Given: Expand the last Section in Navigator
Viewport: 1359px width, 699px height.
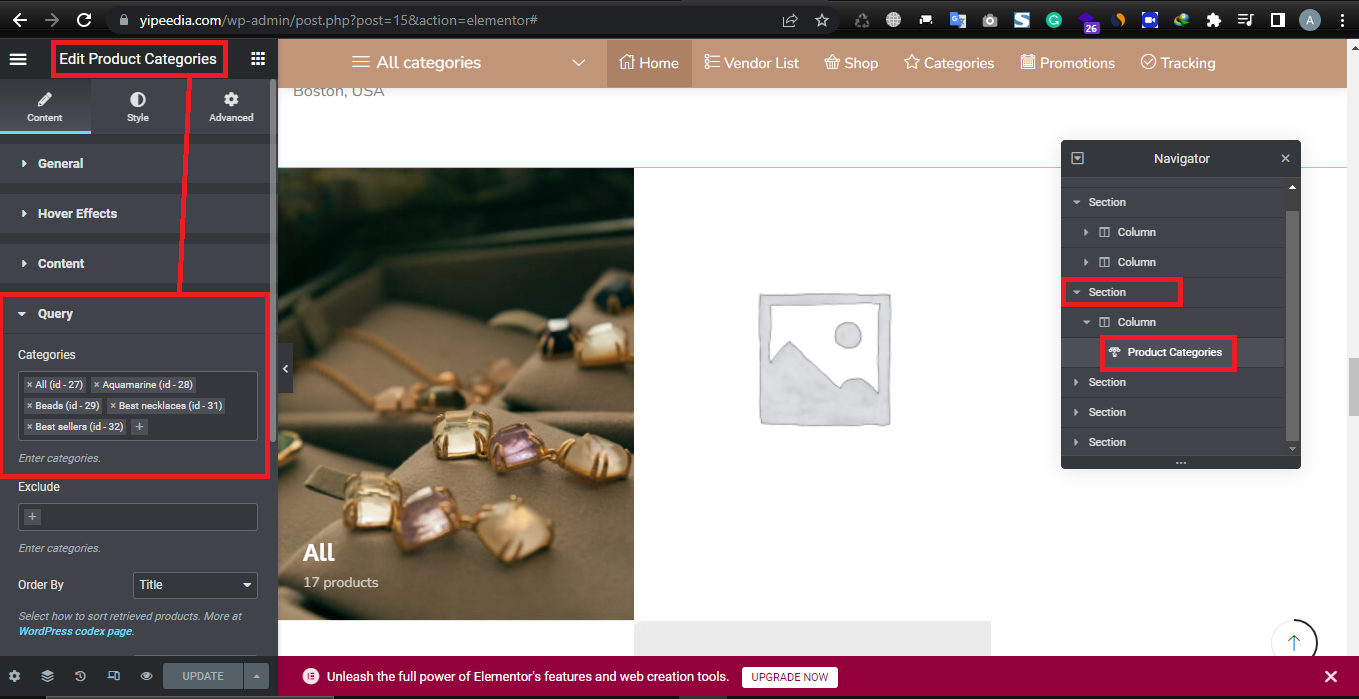Looking at the screenshot, I should point(1078,442).
